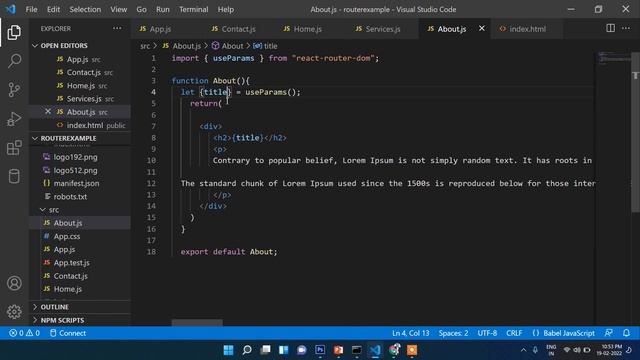
Task: Open taskbar Search
Action: tap(247, 350)
